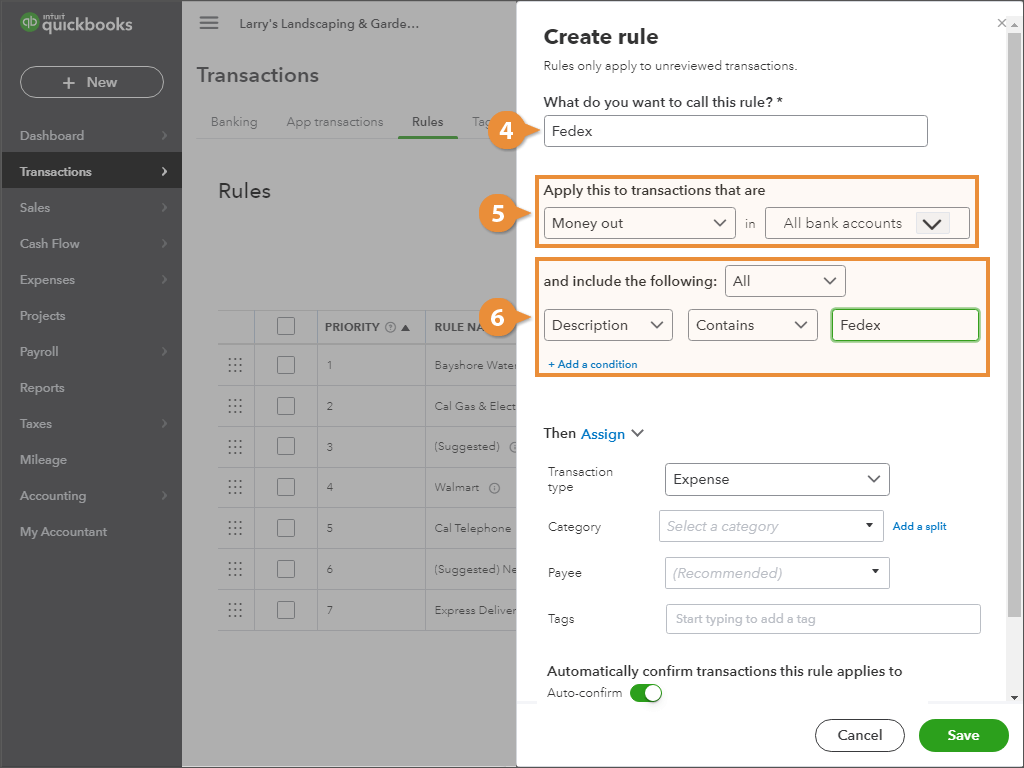The image size is (1024, 768).
Task: Check the Express Delivery rule checkbox
Action: pos(286,610)
